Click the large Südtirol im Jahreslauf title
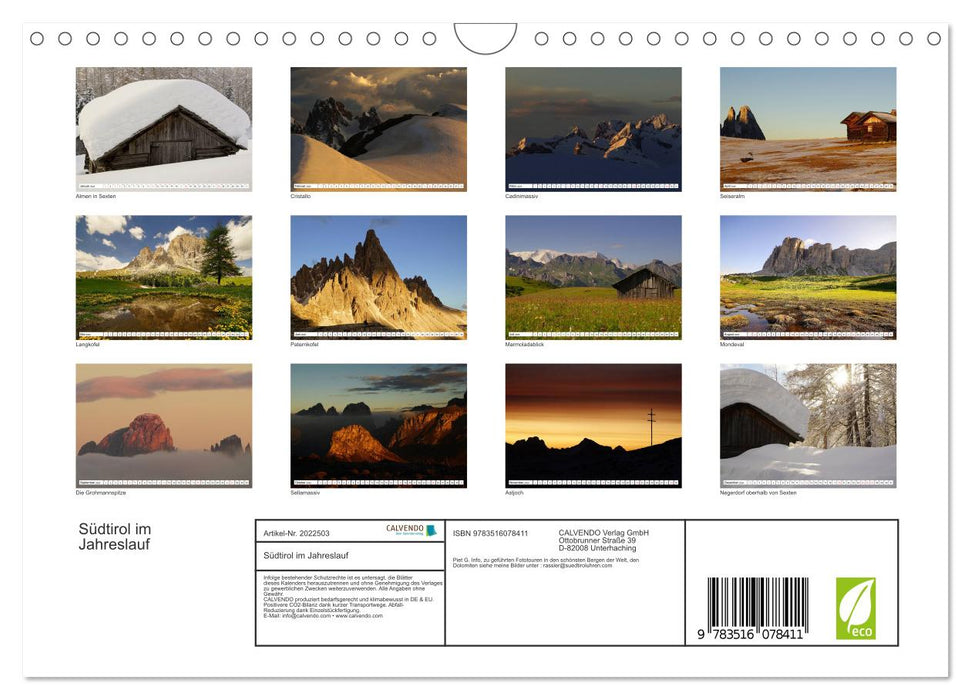Image resolution: width=971 pixels, height=700 pixels. click(x=115, y=537)
